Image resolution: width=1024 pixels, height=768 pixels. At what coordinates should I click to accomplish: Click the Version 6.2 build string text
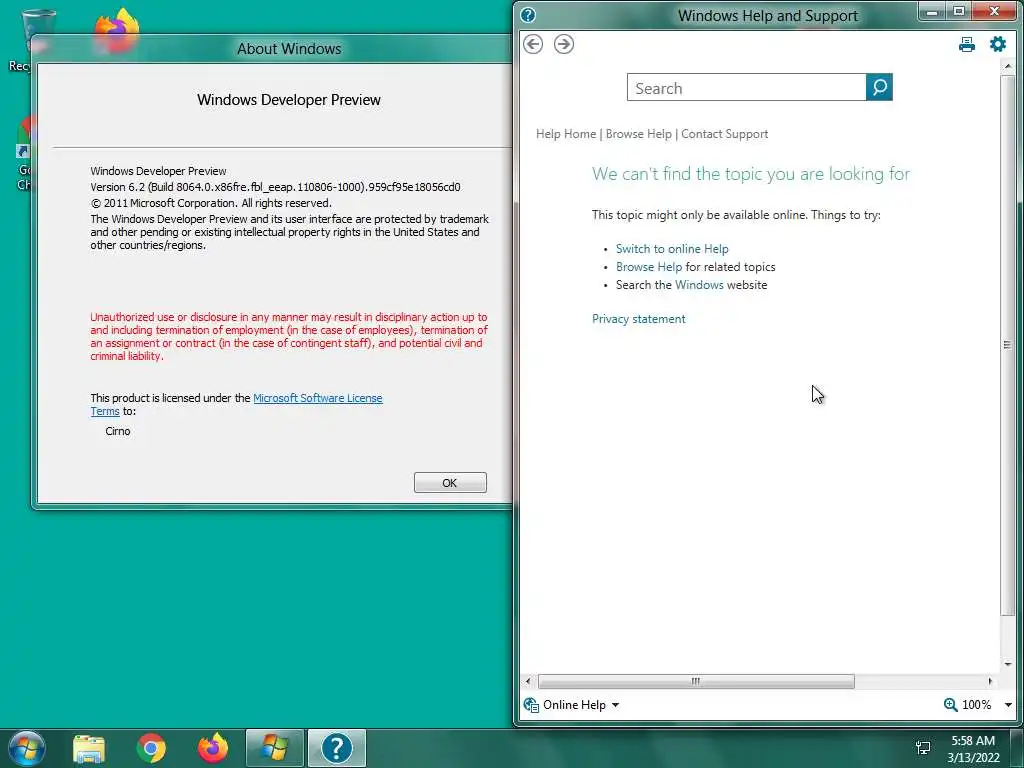[x=275, y=187]
